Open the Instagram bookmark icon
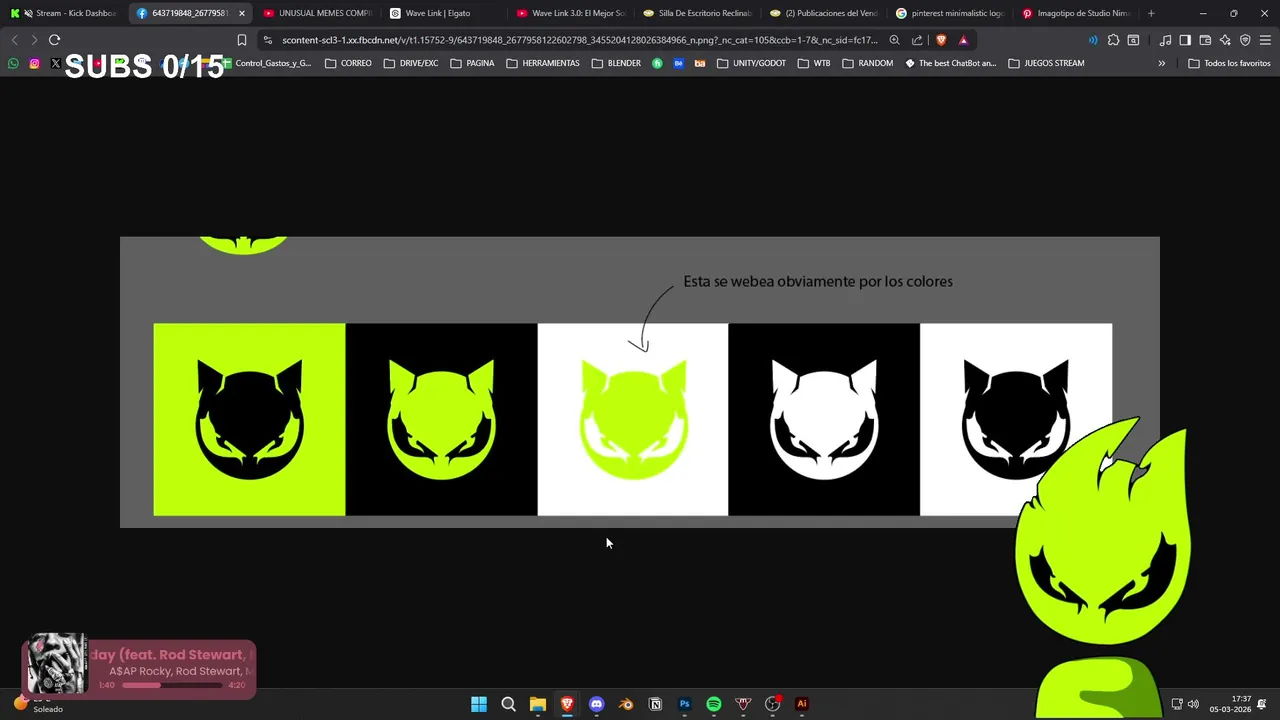Image resolution: width=1280 pixels, height=720 pixels. pos(34,63)
